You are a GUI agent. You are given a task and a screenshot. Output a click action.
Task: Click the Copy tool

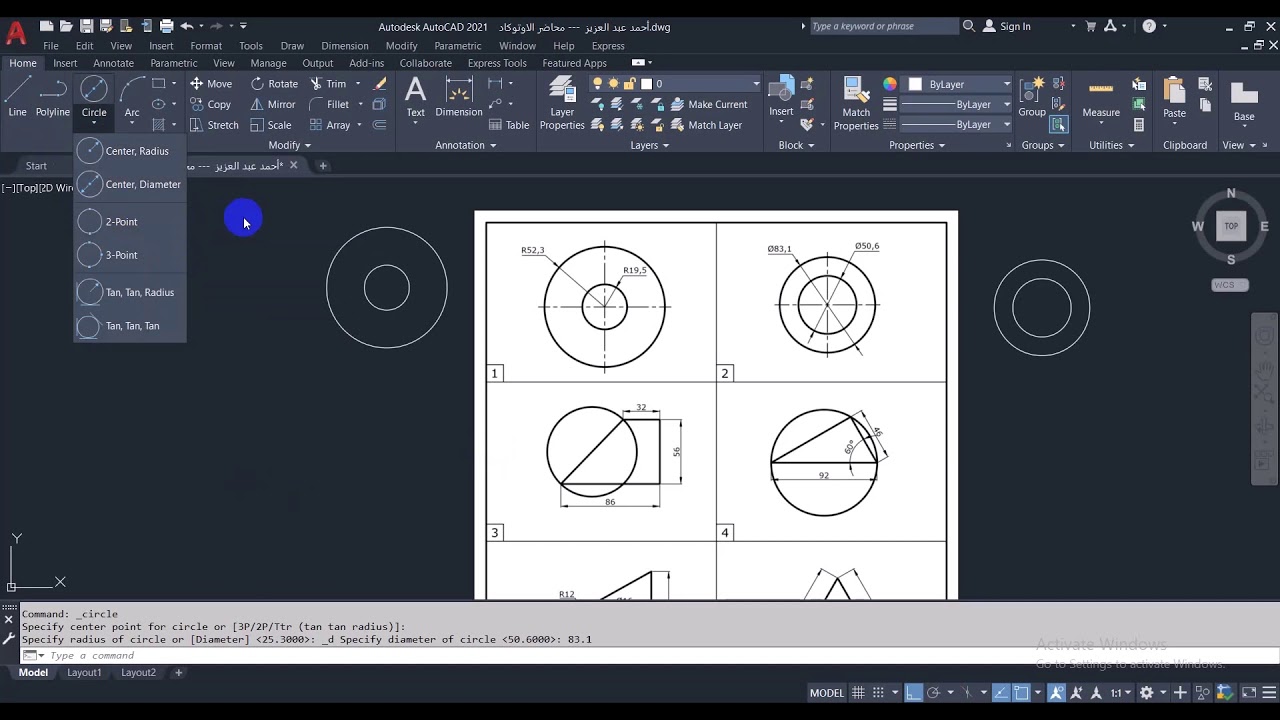pos(211,104)
